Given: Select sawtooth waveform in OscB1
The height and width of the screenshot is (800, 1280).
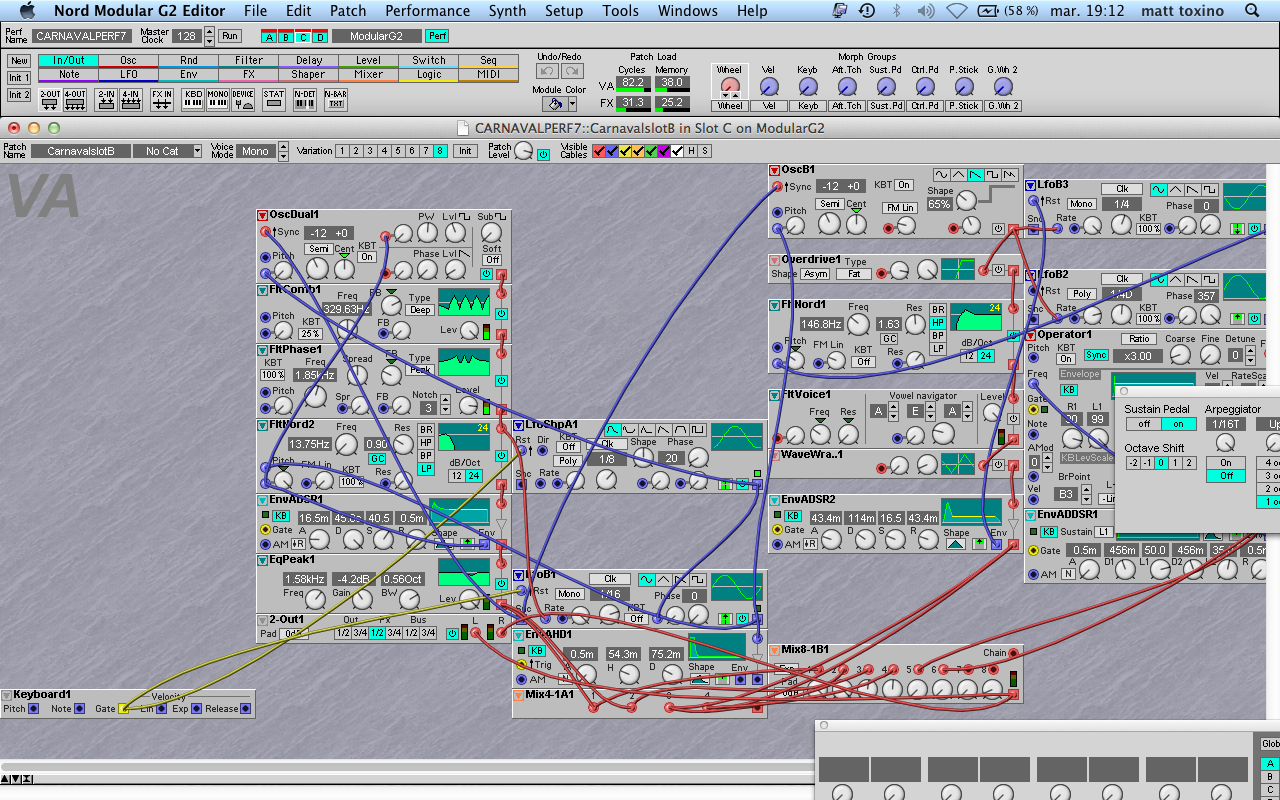Looking at the screenshot, I should click(x=975, y=175).
